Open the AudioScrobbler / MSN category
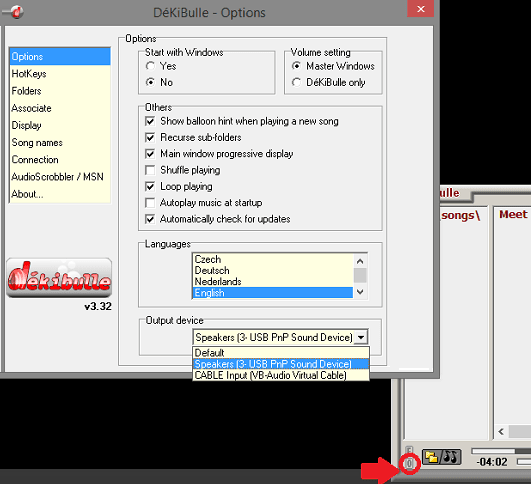 click(60, 177)
